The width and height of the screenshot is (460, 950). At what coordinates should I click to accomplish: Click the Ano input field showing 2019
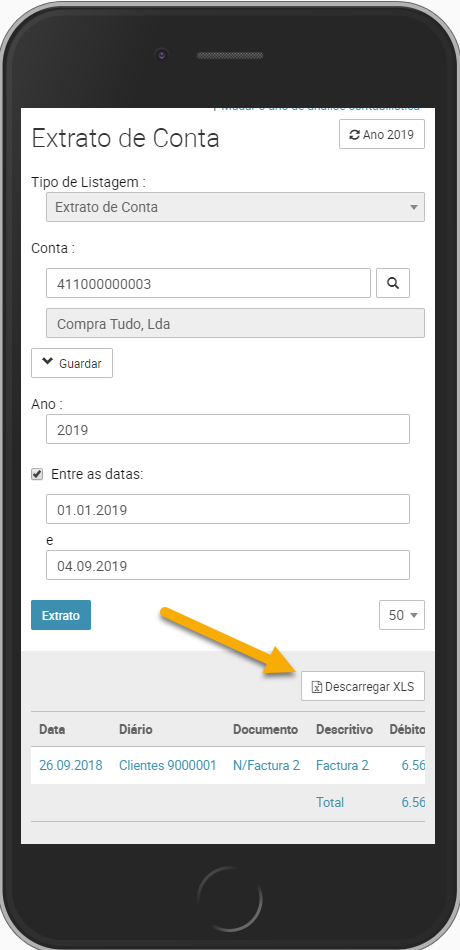tap(228, 429)
